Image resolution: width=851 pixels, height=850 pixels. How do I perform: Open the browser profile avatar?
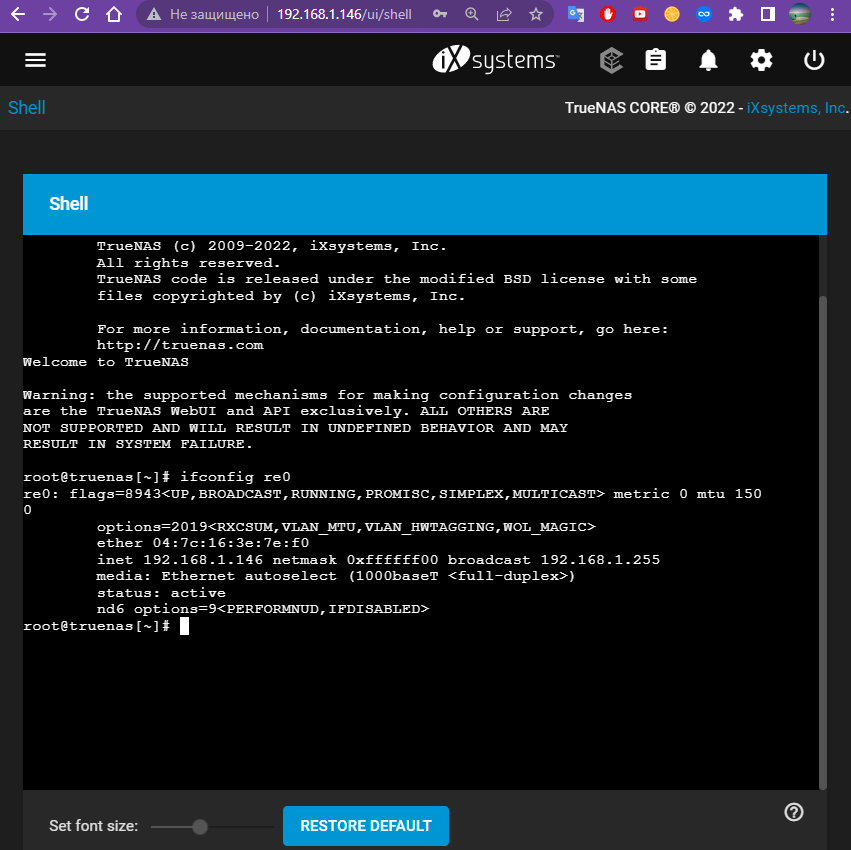click(x=800, y=14)
